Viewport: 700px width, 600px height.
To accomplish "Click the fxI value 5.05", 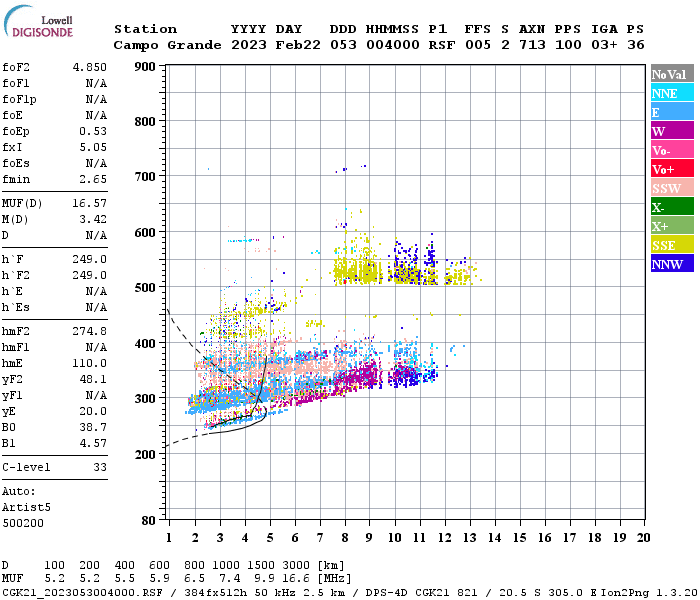I will (93, 147).
